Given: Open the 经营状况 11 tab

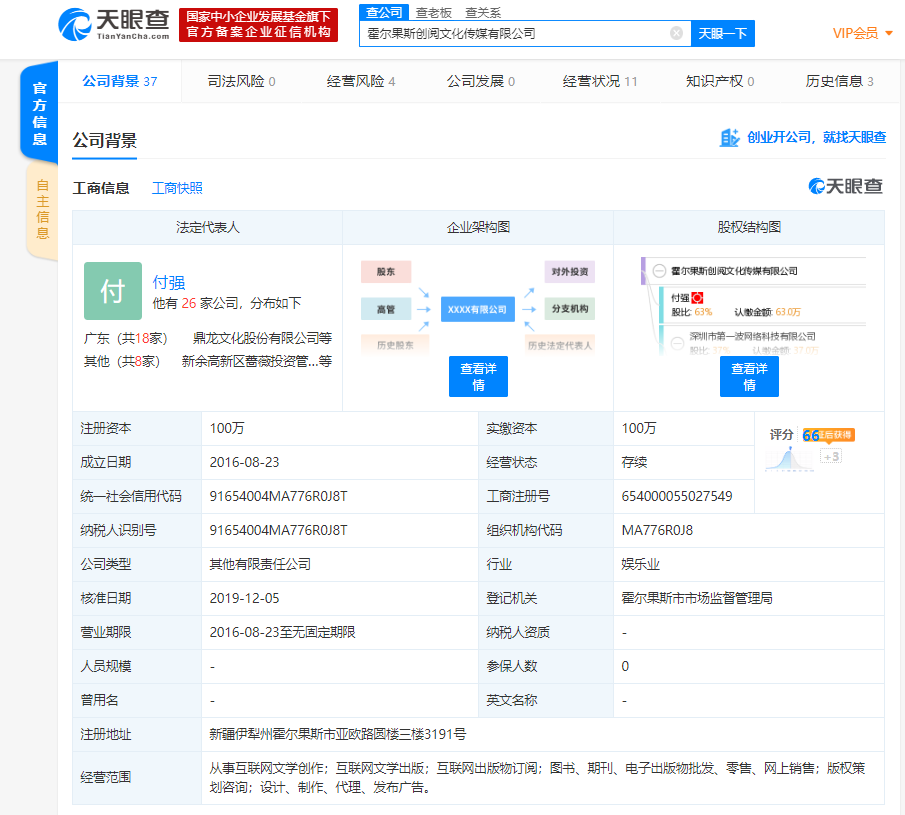Looking at the screenshot, I should click(x=600, y=81).
